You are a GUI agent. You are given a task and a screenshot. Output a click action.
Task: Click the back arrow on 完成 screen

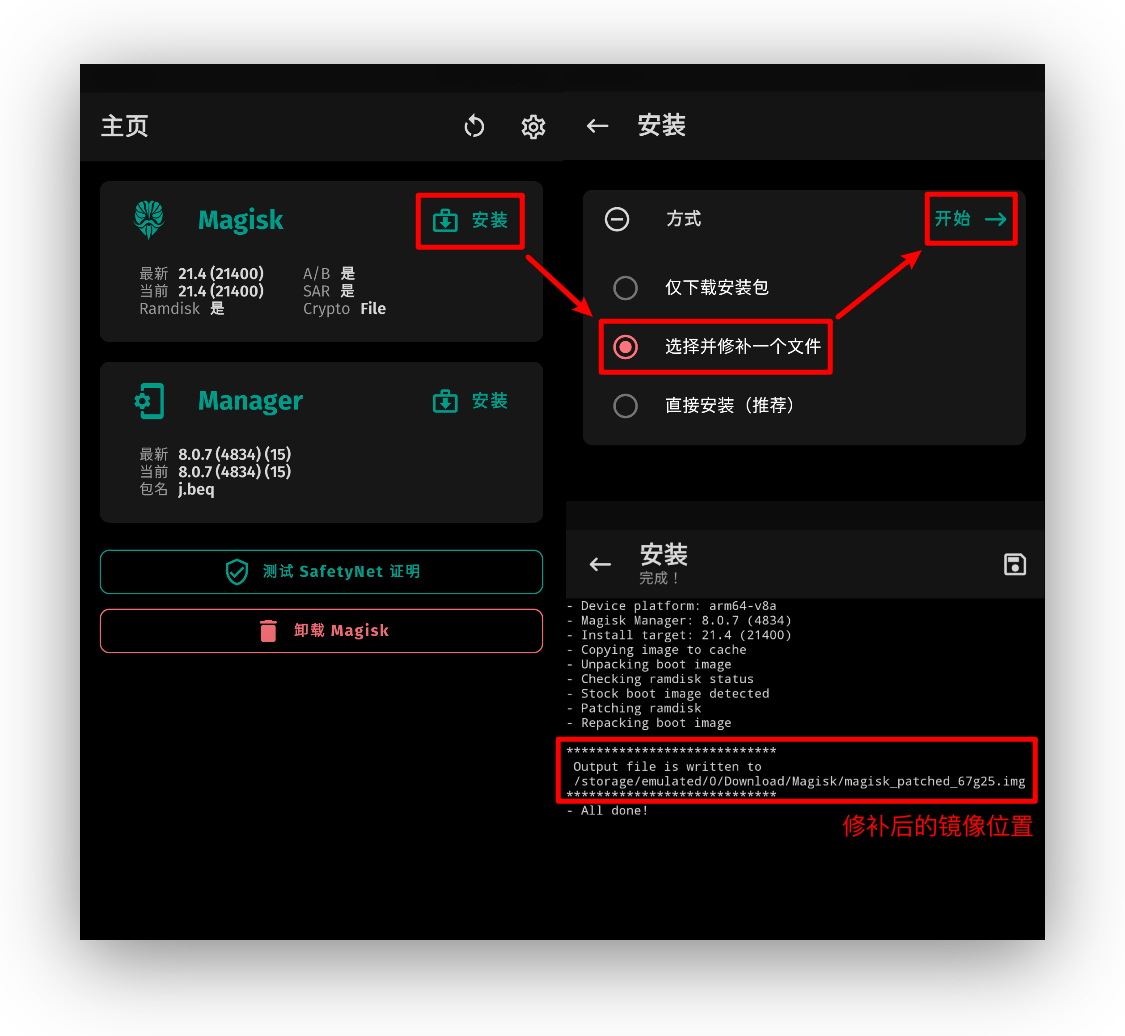tap(600, 565)
